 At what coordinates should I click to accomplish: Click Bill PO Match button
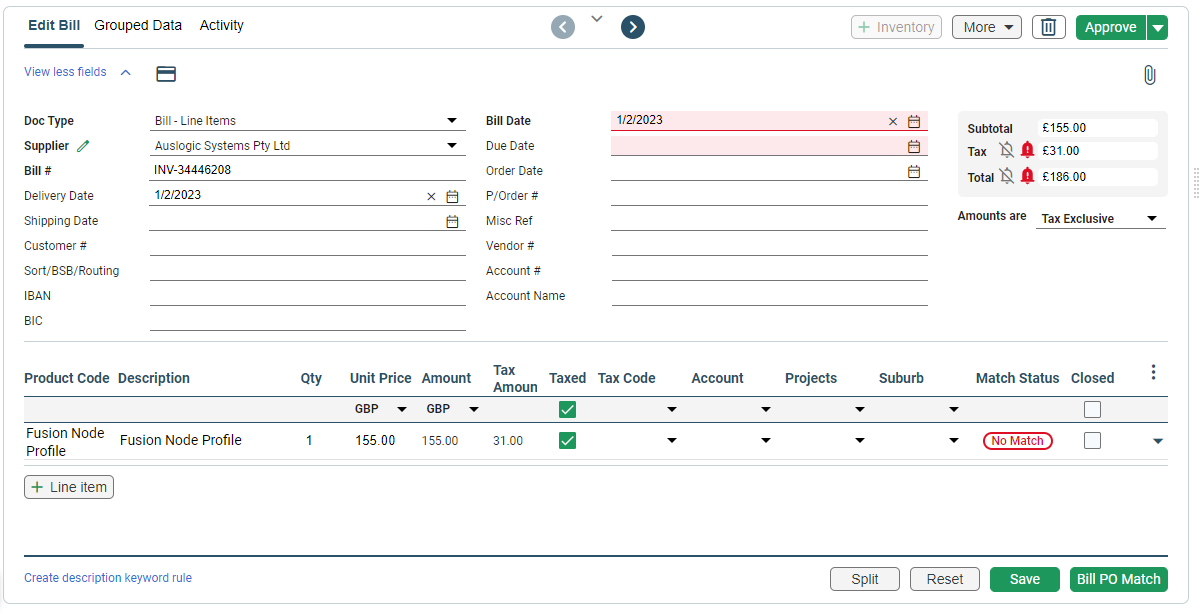click(1119, 579)
